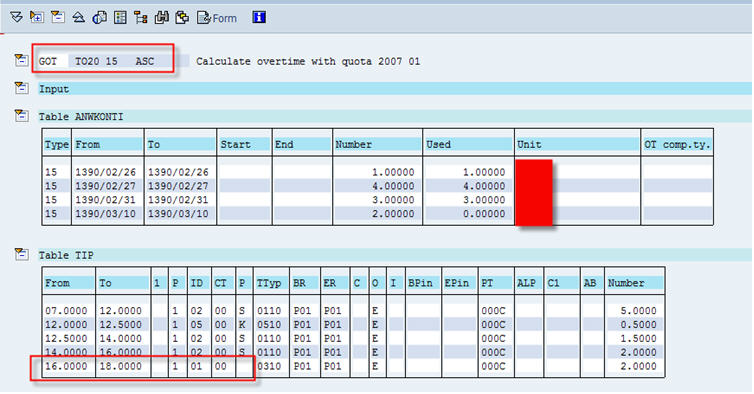Click the hierarchy tree toolbar icon
754x394 pixels.
coord(141,18)
